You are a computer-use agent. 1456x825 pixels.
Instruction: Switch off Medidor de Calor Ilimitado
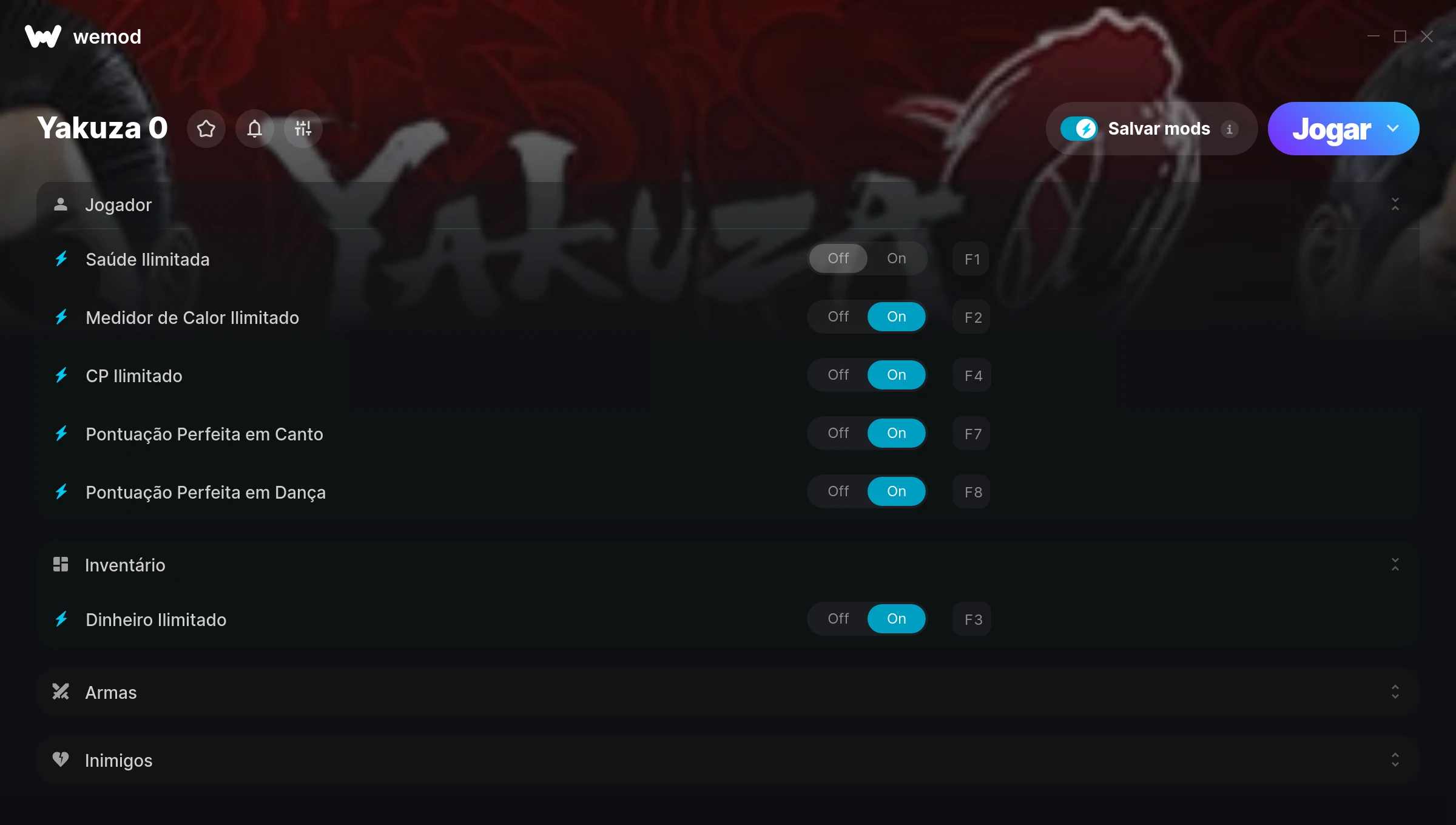(x=838, y=317)
